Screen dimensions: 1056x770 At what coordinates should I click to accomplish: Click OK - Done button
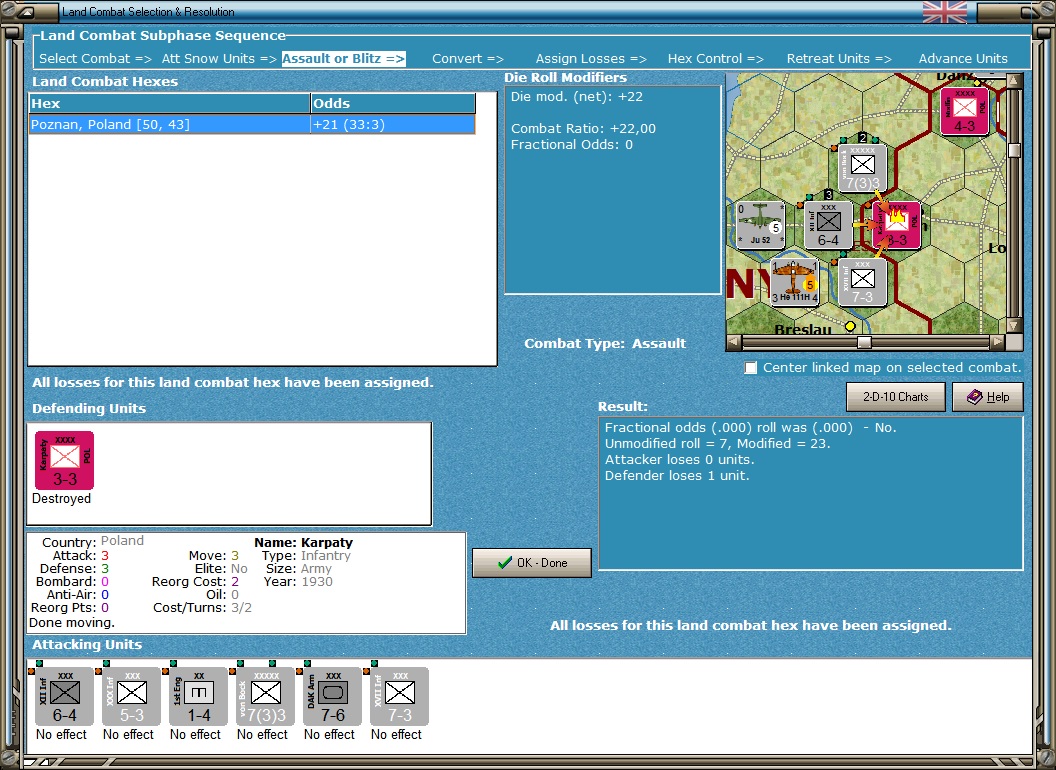(x=532, y=563)
